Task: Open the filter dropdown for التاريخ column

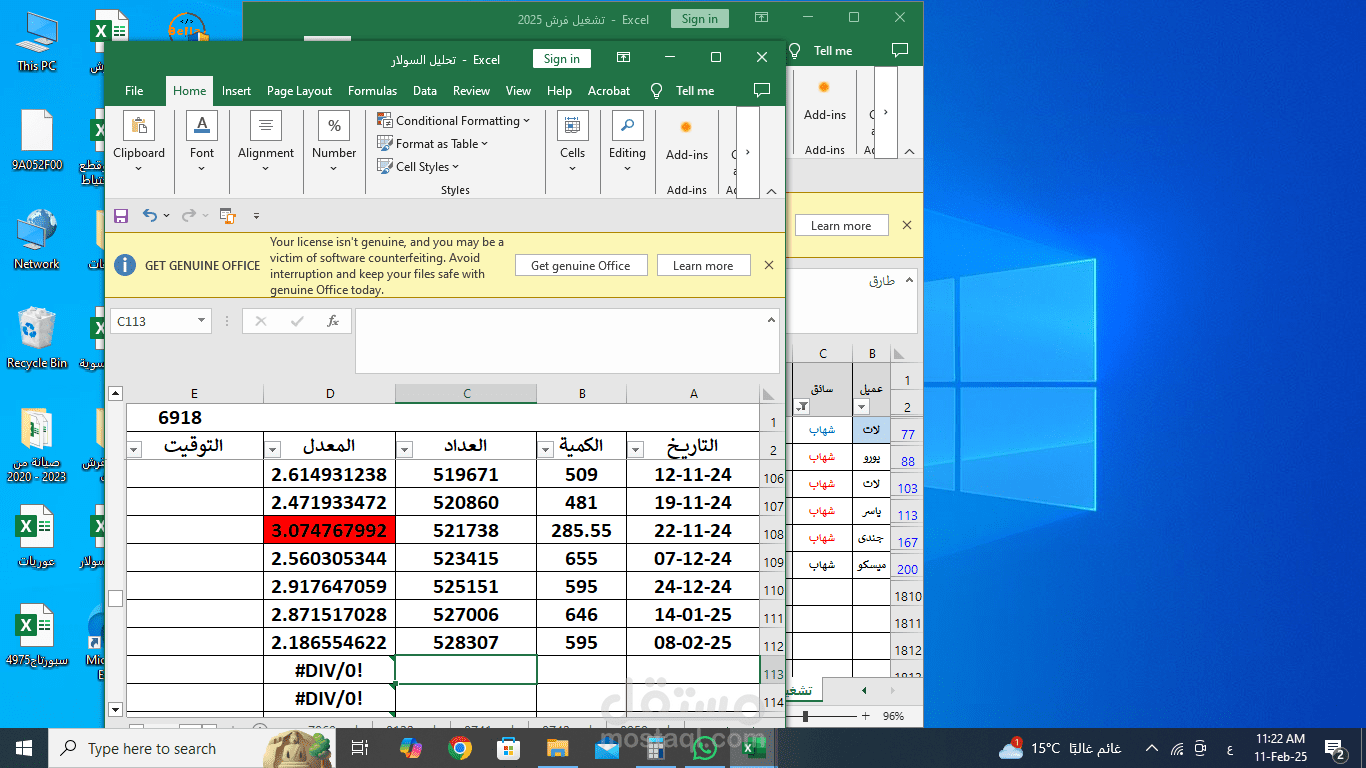Action: click(637, 449)
